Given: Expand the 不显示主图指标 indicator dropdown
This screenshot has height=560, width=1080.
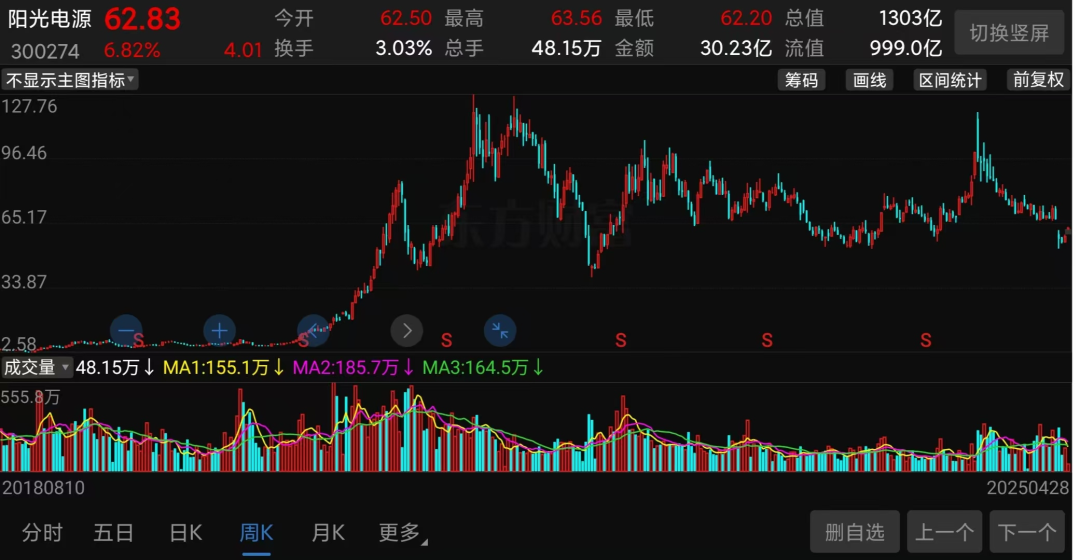Looking at the screenshot, I should click(x=70, y=80).
